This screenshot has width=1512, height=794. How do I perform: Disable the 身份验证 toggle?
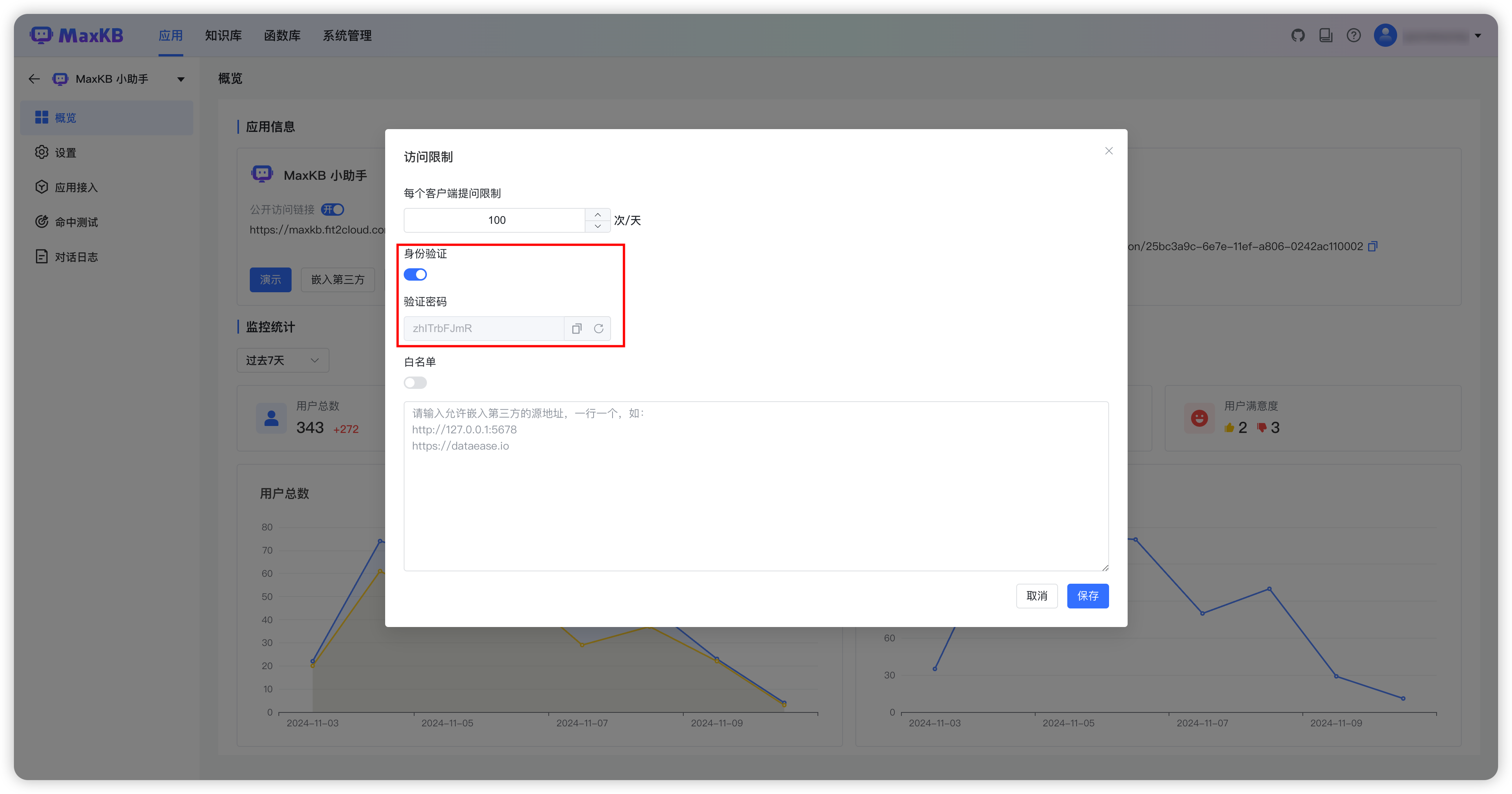(415, 274)
